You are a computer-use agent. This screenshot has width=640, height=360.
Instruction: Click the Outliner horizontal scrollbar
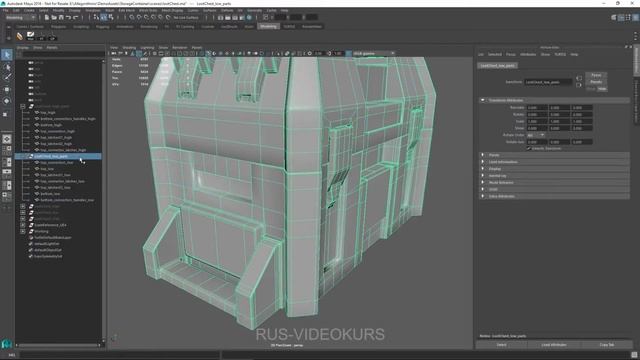[x=58, y=345]
